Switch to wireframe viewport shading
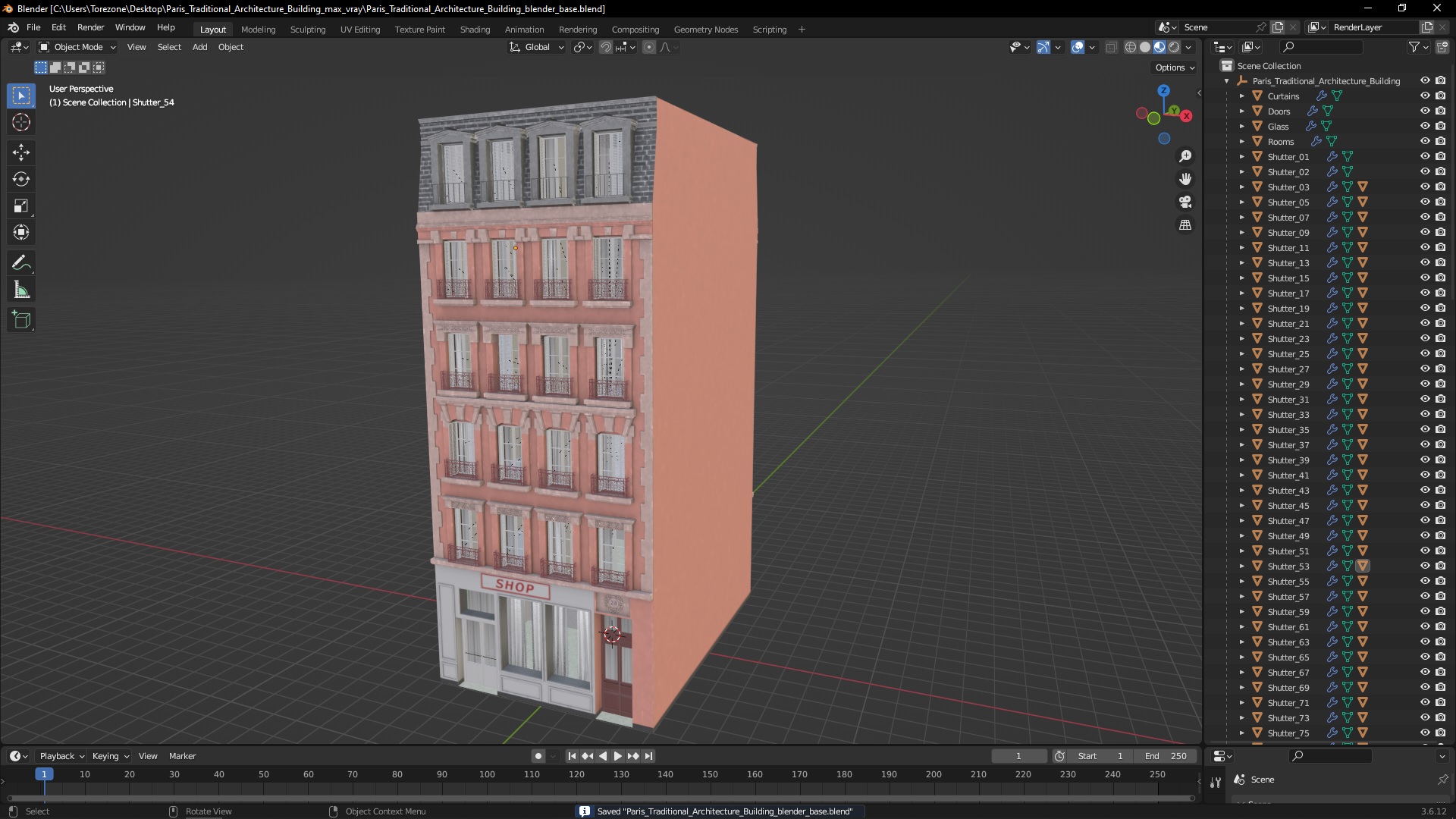The height and width of the screenshot is (819, 1456). tap(1131, 47)
